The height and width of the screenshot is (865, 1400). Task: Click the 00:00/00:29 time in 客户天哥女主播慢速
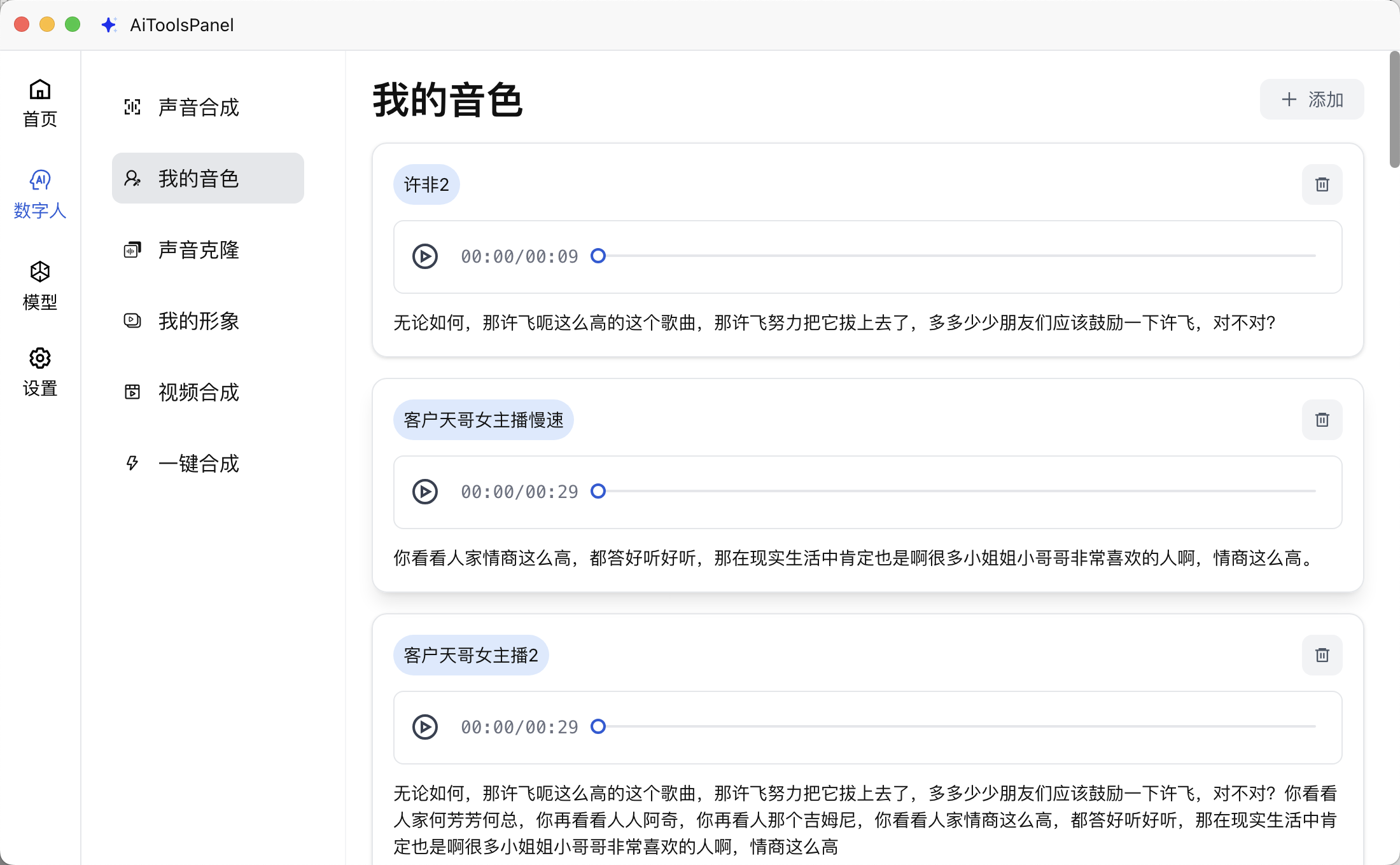(519, 492)
